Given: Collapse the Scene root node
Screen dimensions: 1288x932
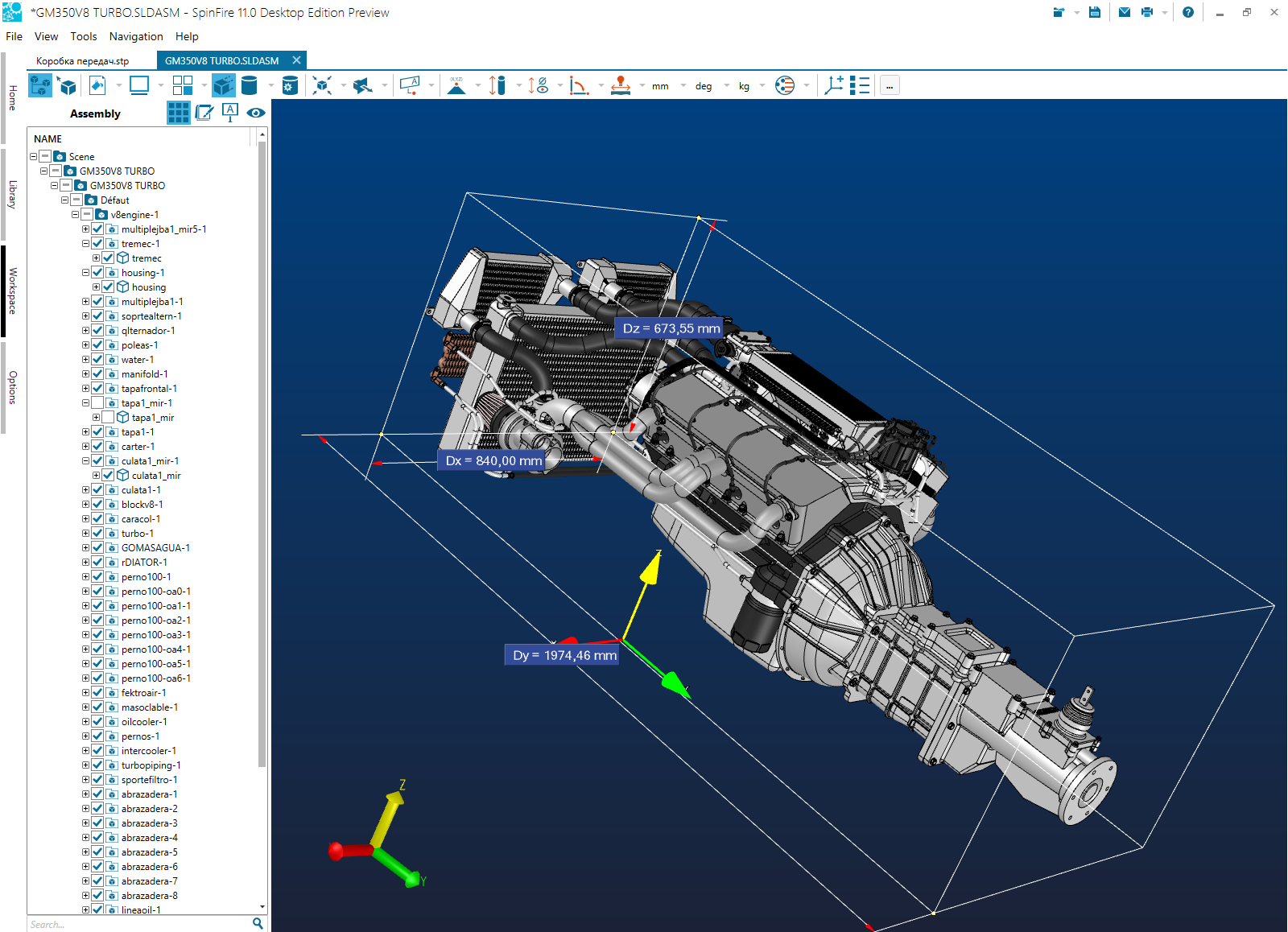Looking at the screenshot, I should click(33, 157).
